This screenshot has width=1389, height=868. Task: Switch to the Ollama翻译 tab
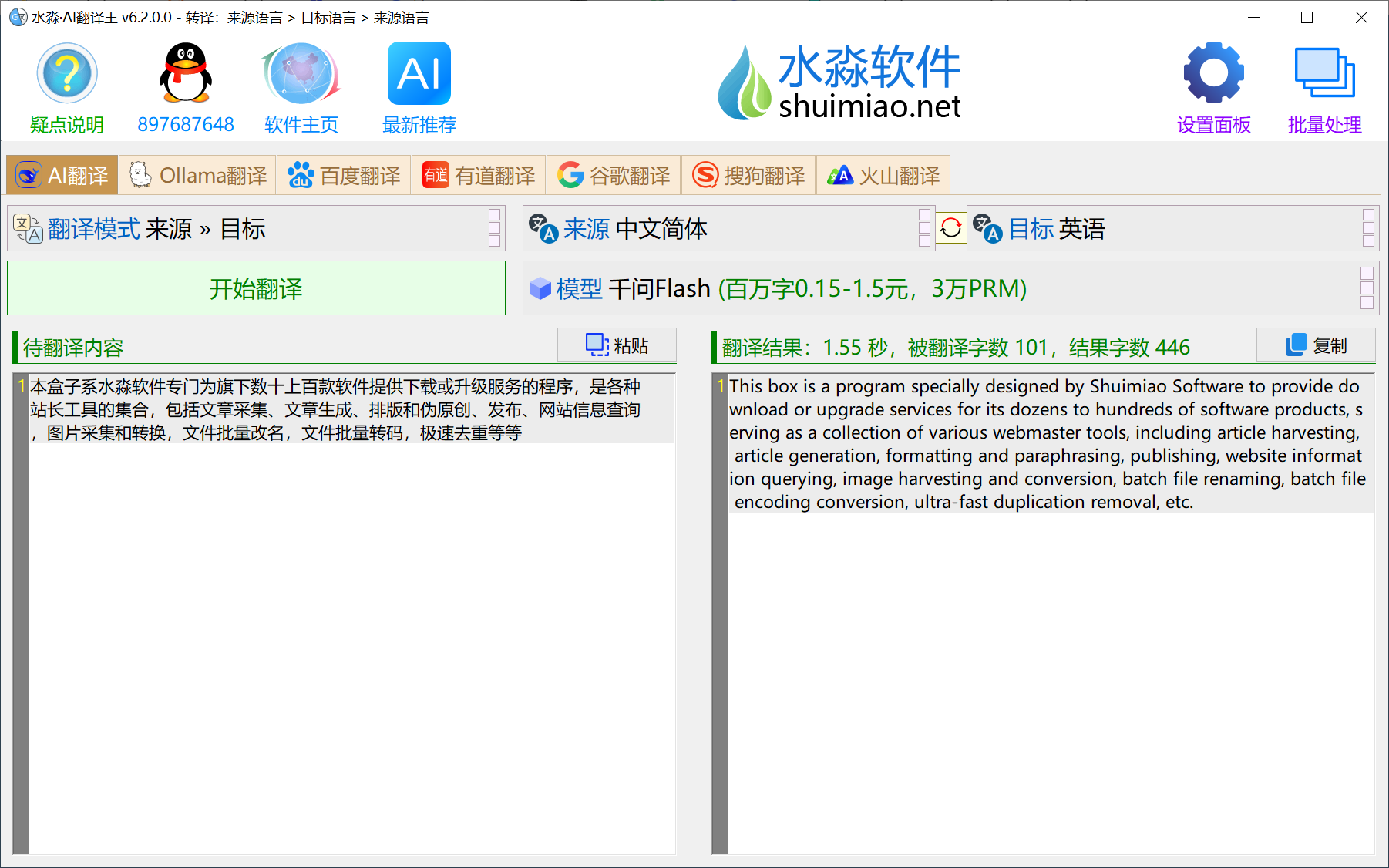[x=198, y=176]
